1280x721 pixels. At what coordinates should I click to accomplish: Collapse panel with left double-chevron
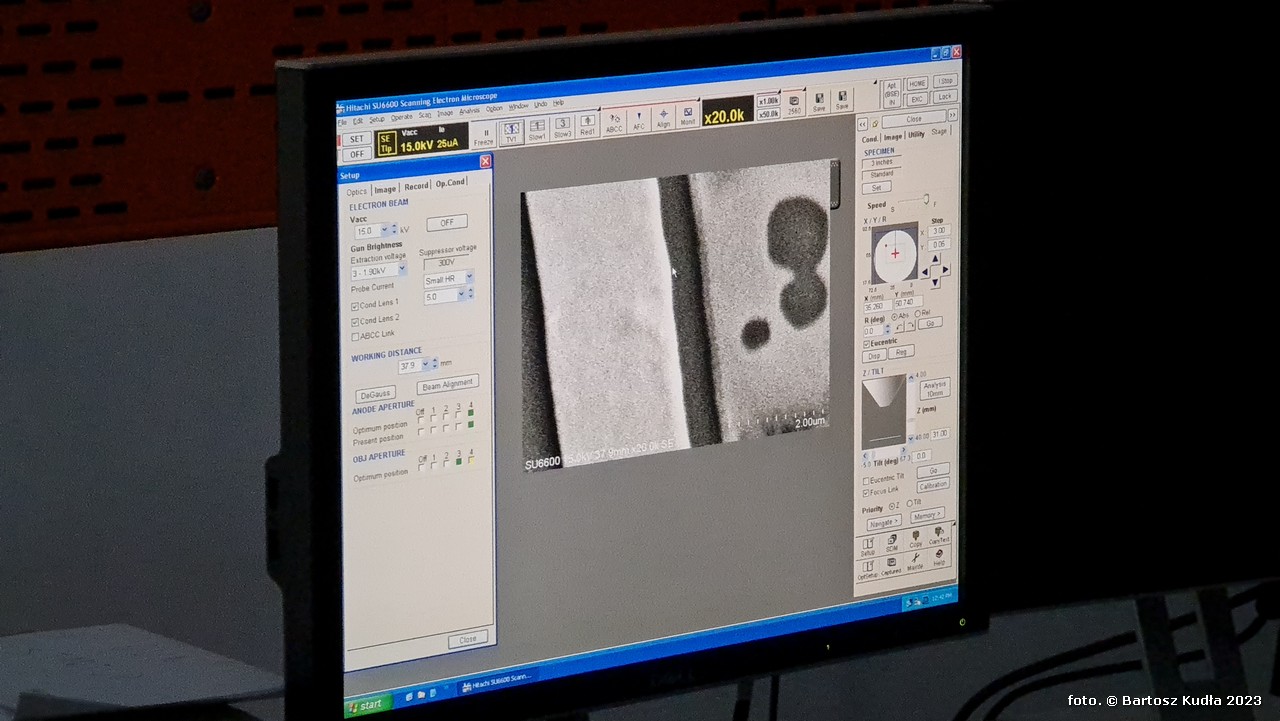[x=862, y=124]
